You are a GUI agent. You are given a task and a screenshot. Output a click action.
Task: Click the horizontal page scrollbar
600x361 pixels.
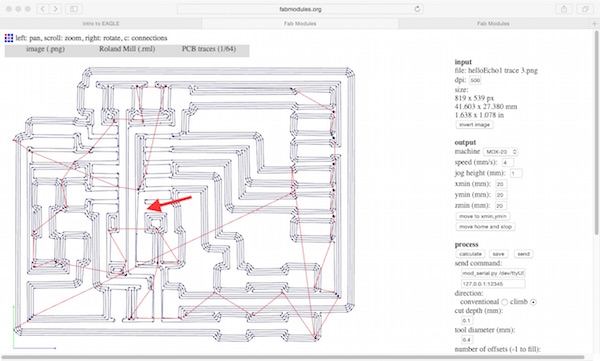pos(293,358)
